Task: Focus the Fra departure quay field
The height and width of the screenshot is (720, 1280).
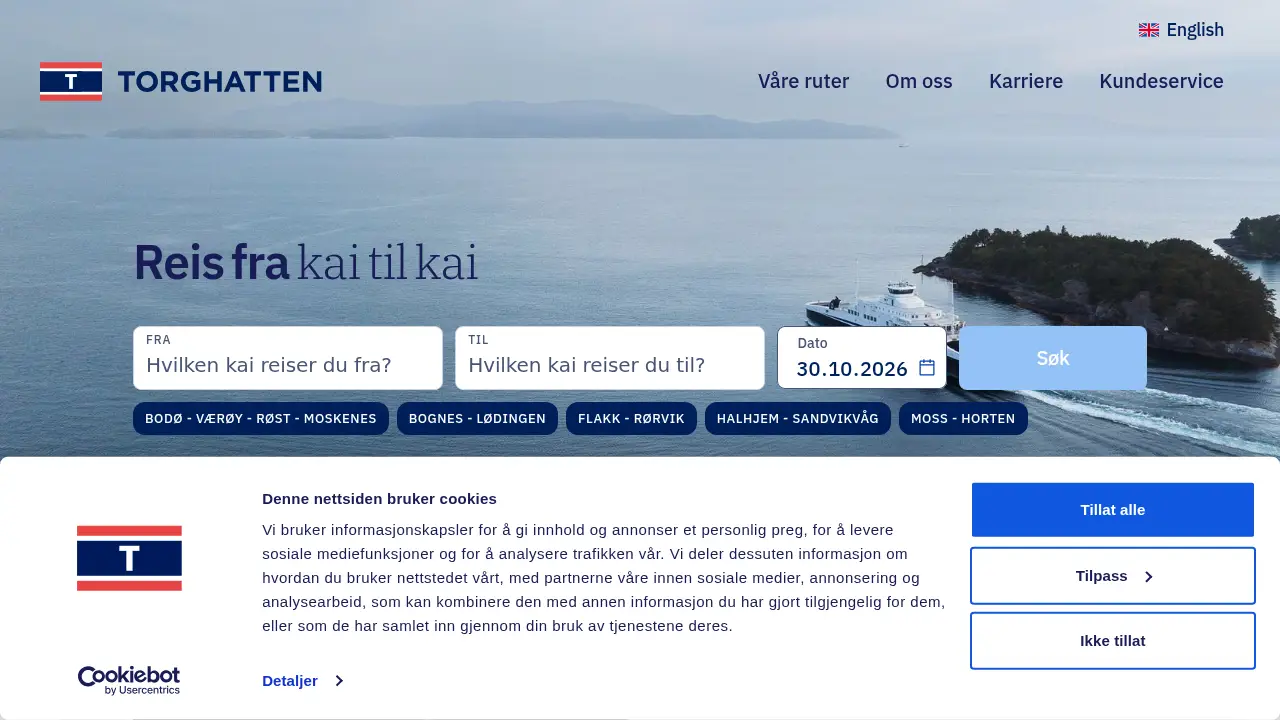Action: [x=288, y=358]
